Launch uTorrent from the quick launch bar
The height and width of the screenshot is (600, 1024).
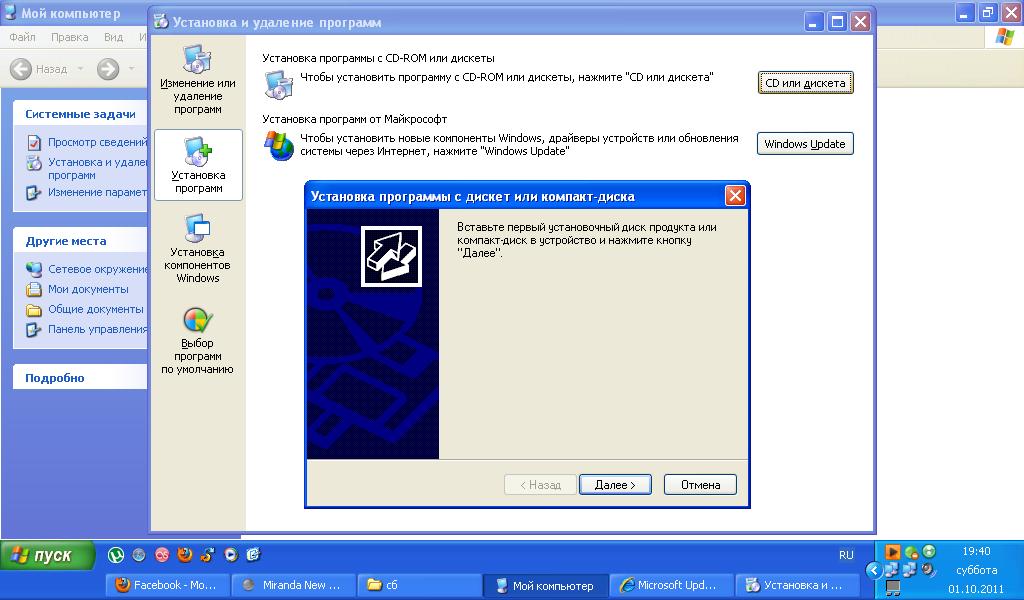[116, 555]
